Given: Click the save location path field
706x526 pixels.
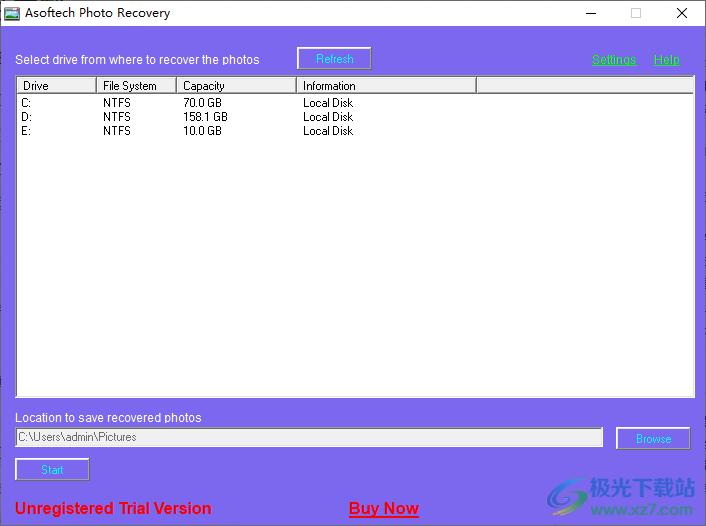Looking at the screenshot, I should click(309, 437).
